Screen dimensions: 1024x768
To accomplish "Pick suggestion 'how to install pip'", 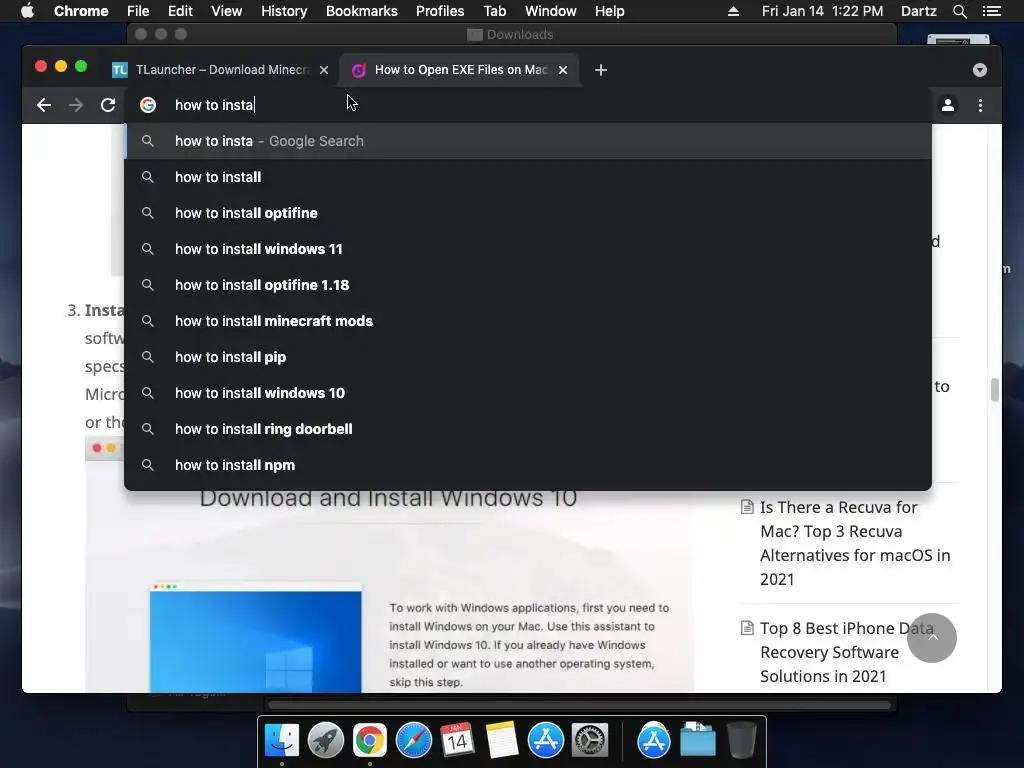I will (528, 357).
